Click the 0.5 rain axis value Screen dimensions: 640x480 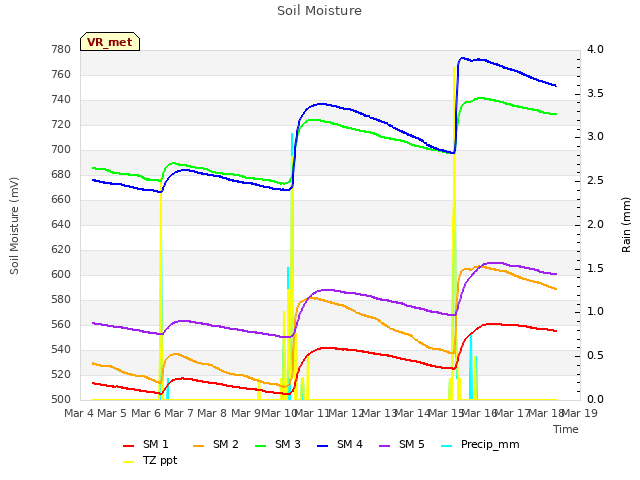tap(595, 356)
